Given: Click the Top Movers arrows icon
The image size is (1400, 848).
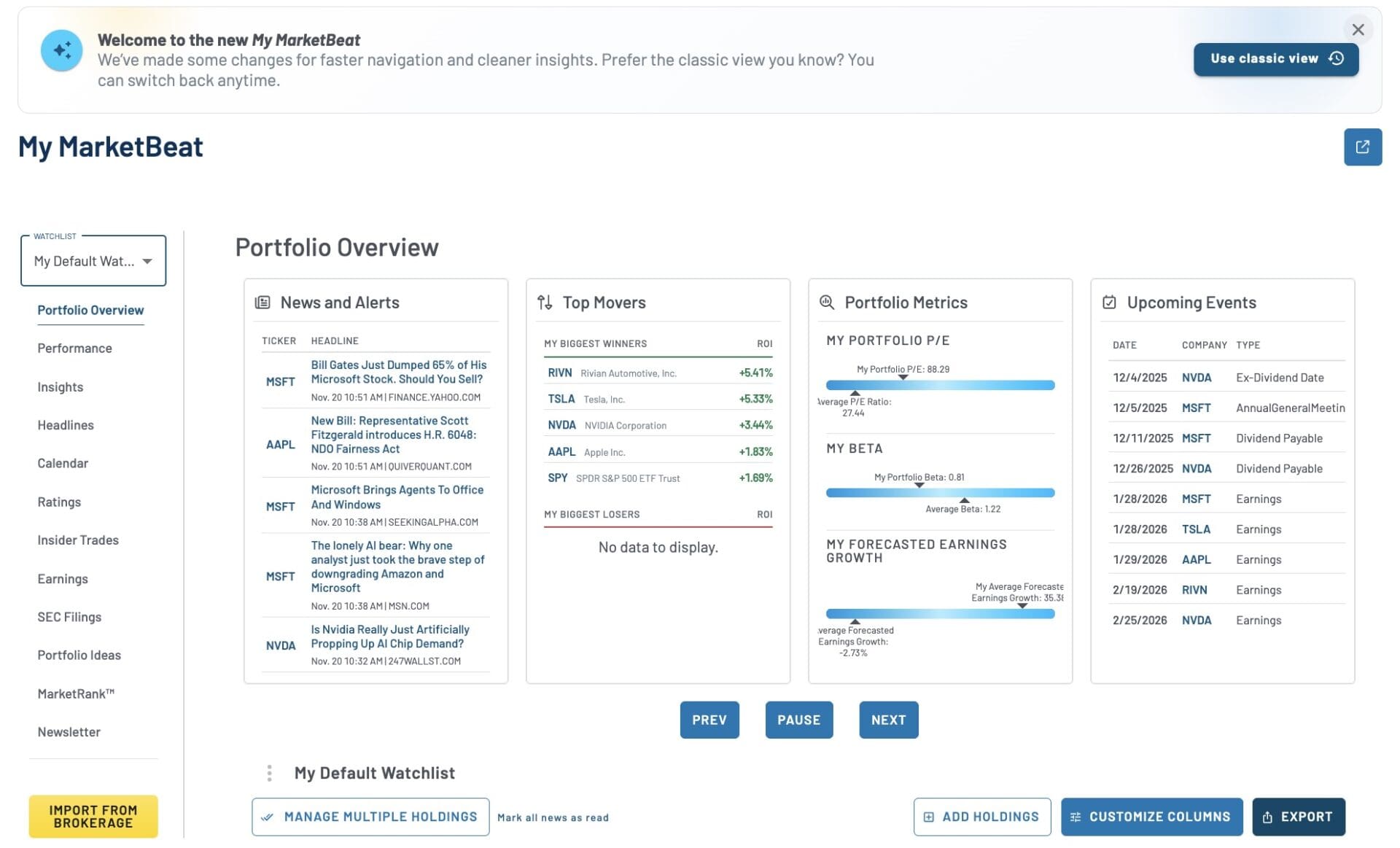Looking at the screenshot, I should [545, 303].
